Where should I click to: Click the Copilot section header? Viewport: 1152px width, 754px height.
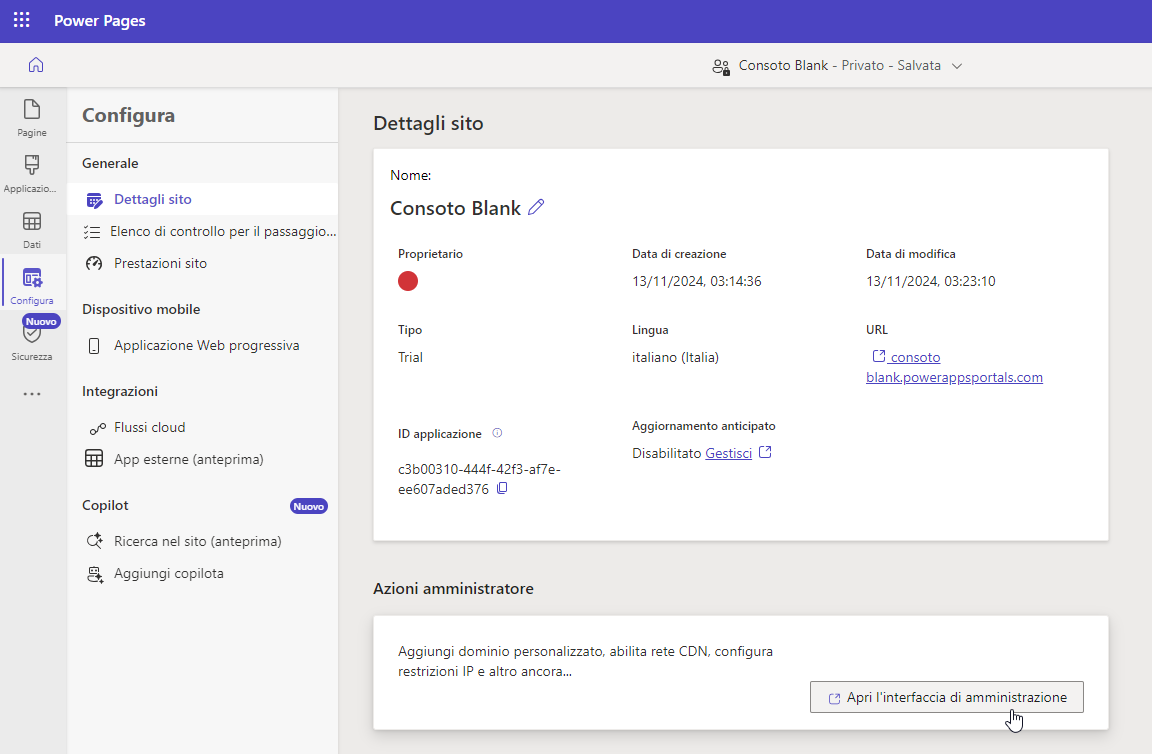[x=105, y=506]
